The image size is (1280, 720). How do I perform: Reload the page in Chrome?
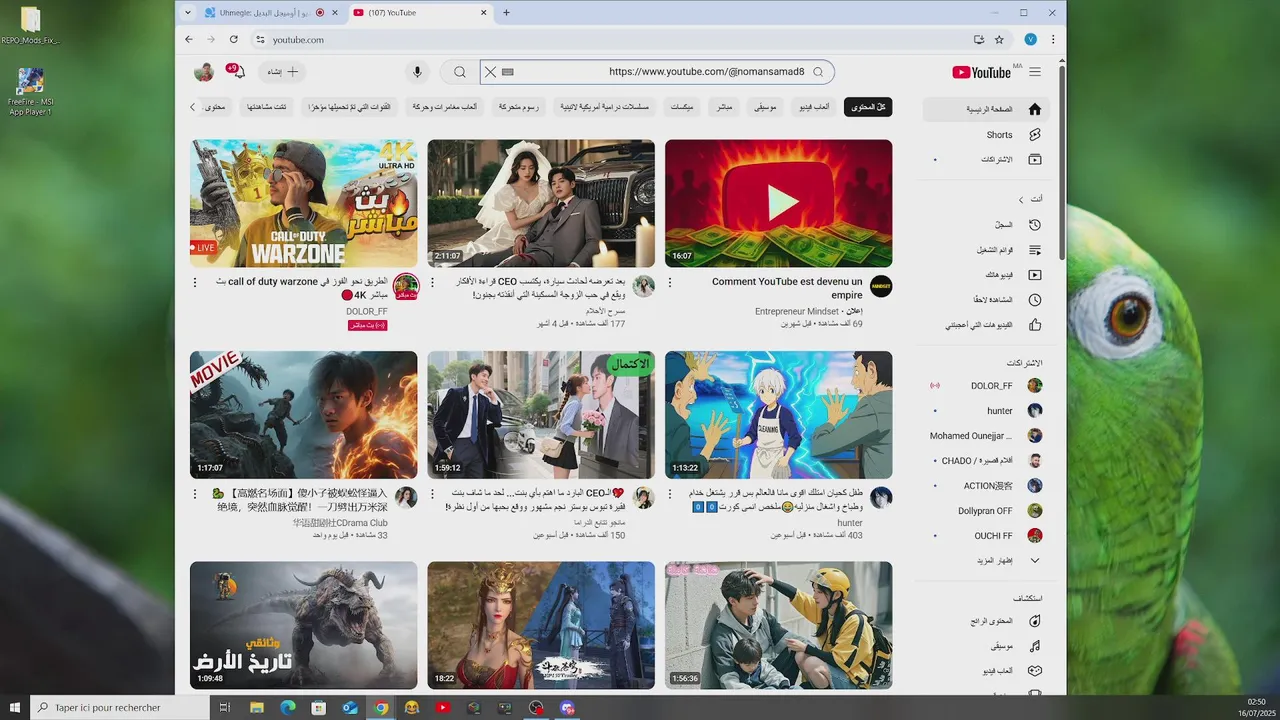(233, 39)
